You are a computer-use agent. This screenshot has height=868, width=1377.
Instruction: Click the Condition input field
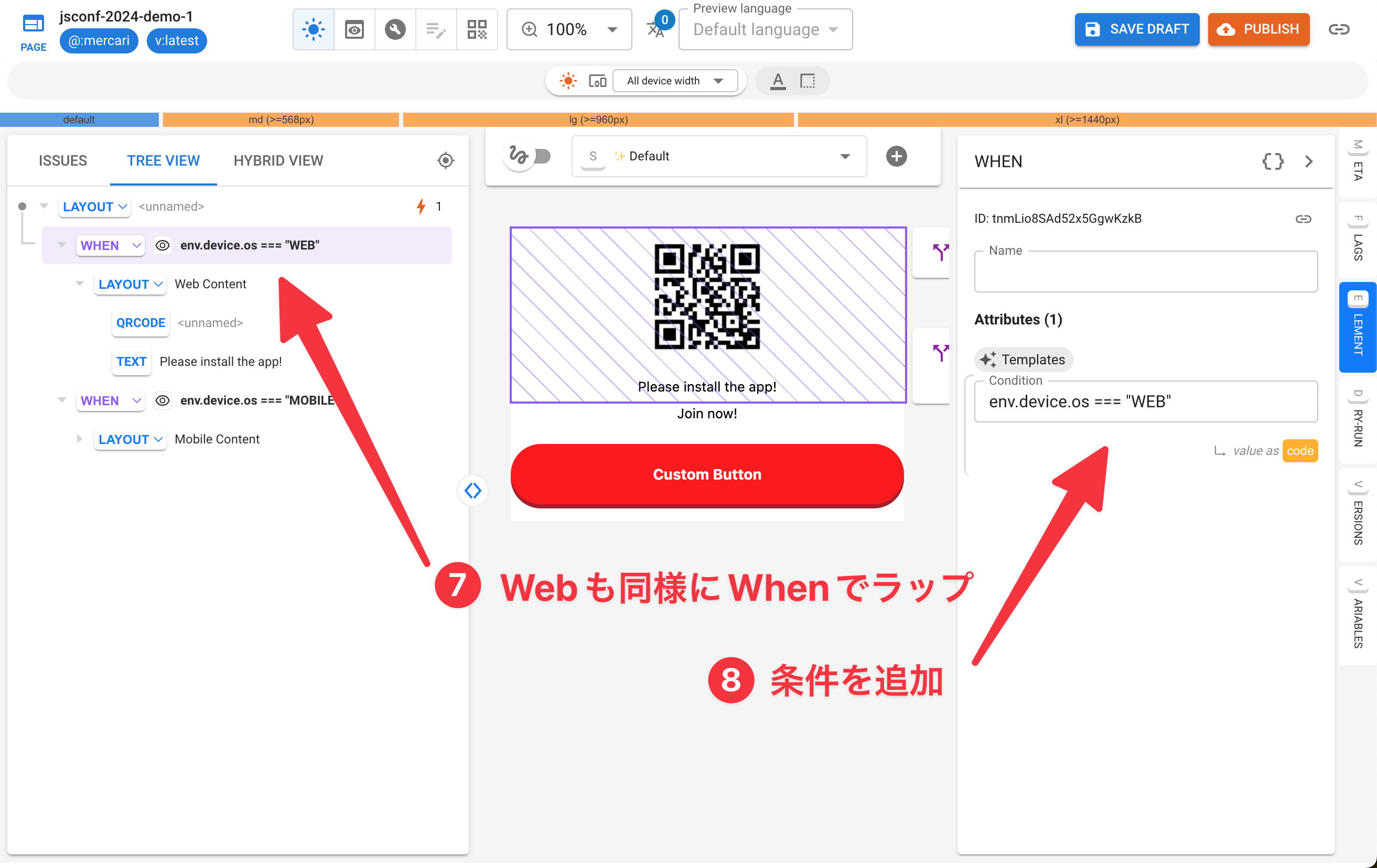(x=1146, y=402)
